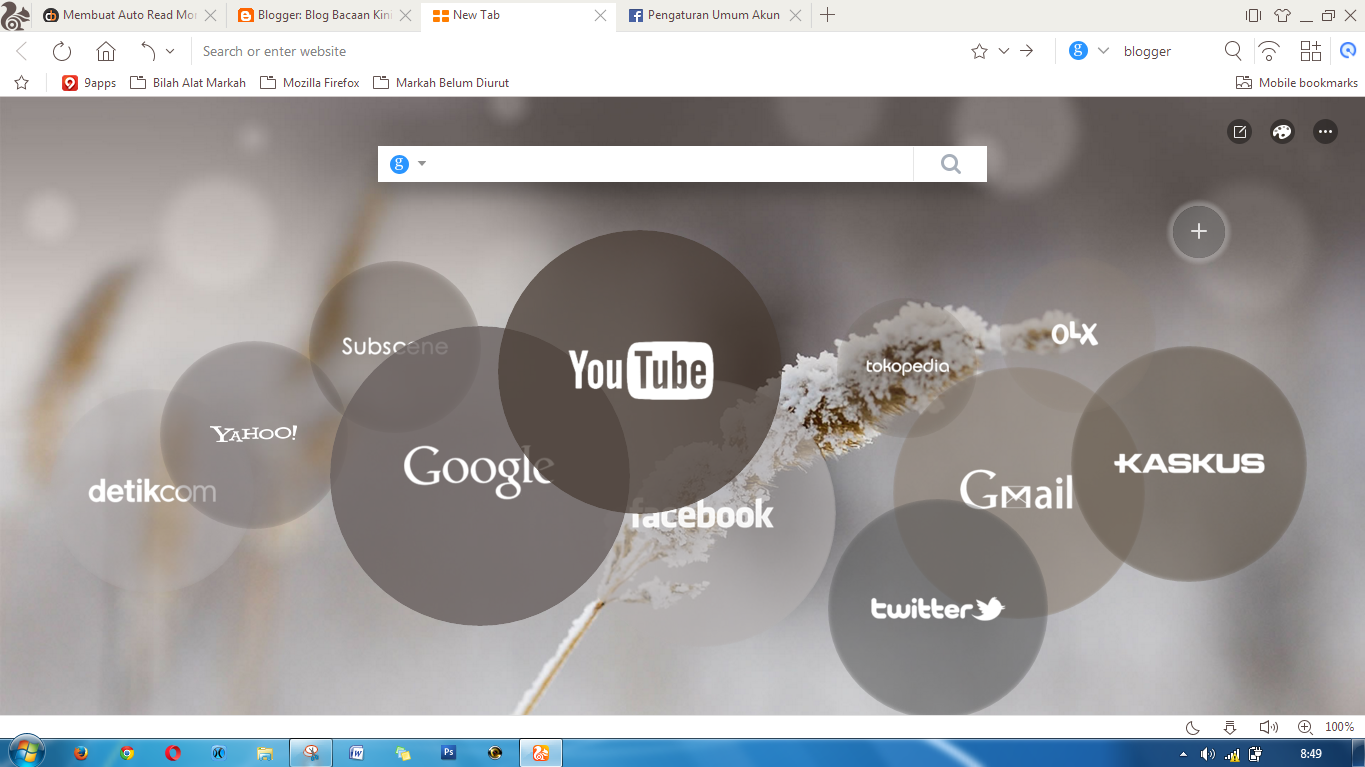Click the toolbar magnifier search icon
Image resolution: width=1365 pixels, height=767 pixels.
click(x=1233, y=51)
